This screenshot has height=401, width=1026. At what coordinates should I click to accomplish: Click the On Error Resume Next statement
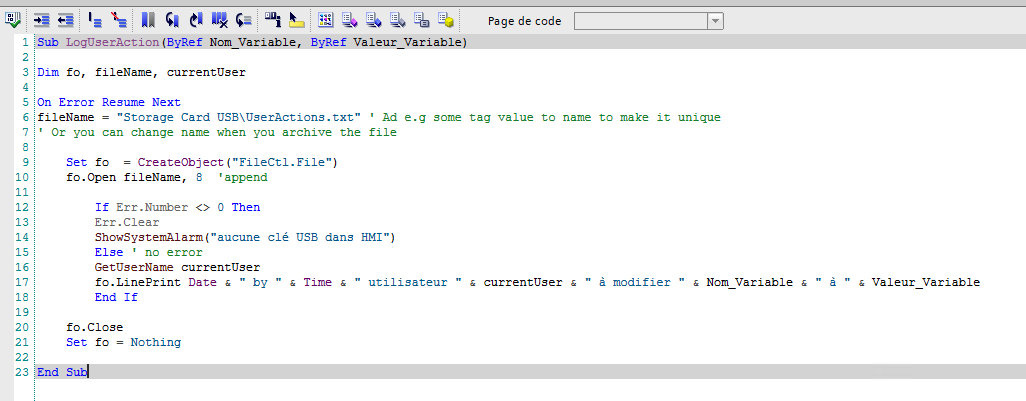click(109, 102)
